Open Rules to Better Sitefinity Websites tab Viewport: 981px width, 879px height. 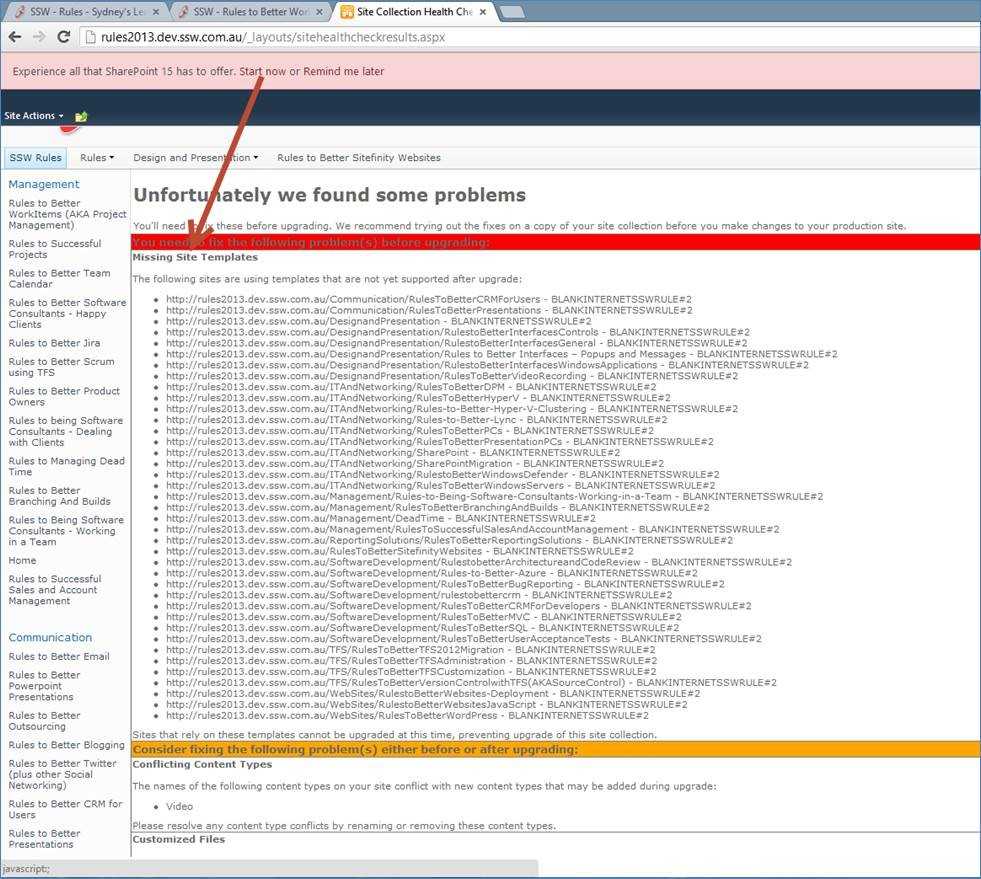point(358,158)
